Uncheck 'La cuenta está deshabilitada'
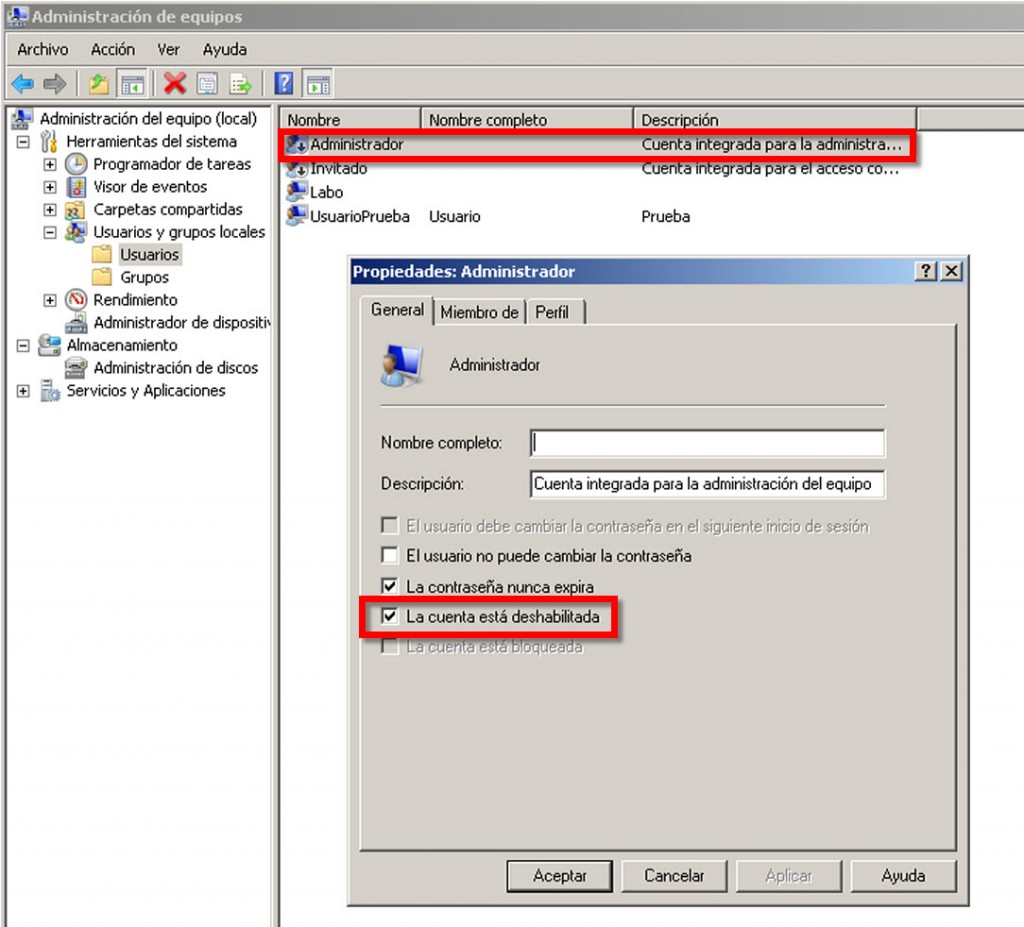1024x927 pixels. tap(390, 617)
